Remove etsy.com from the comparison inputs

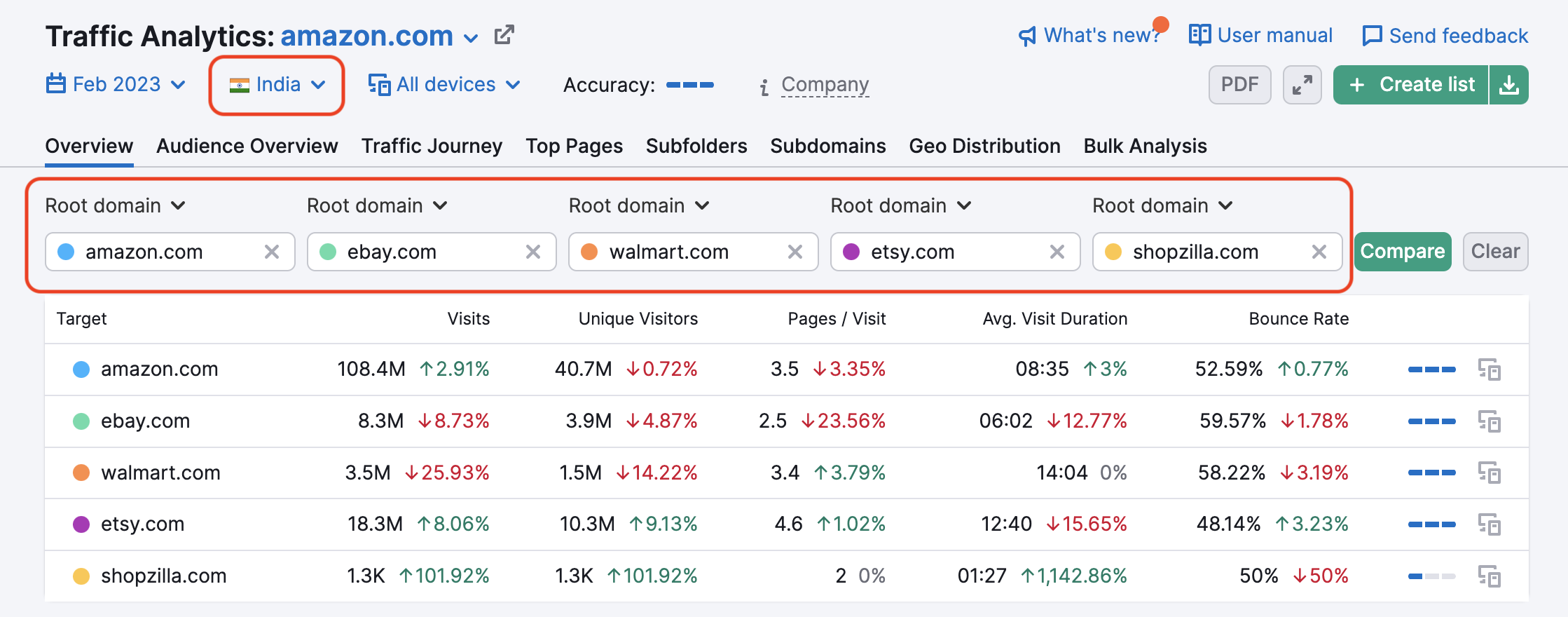1057,252
